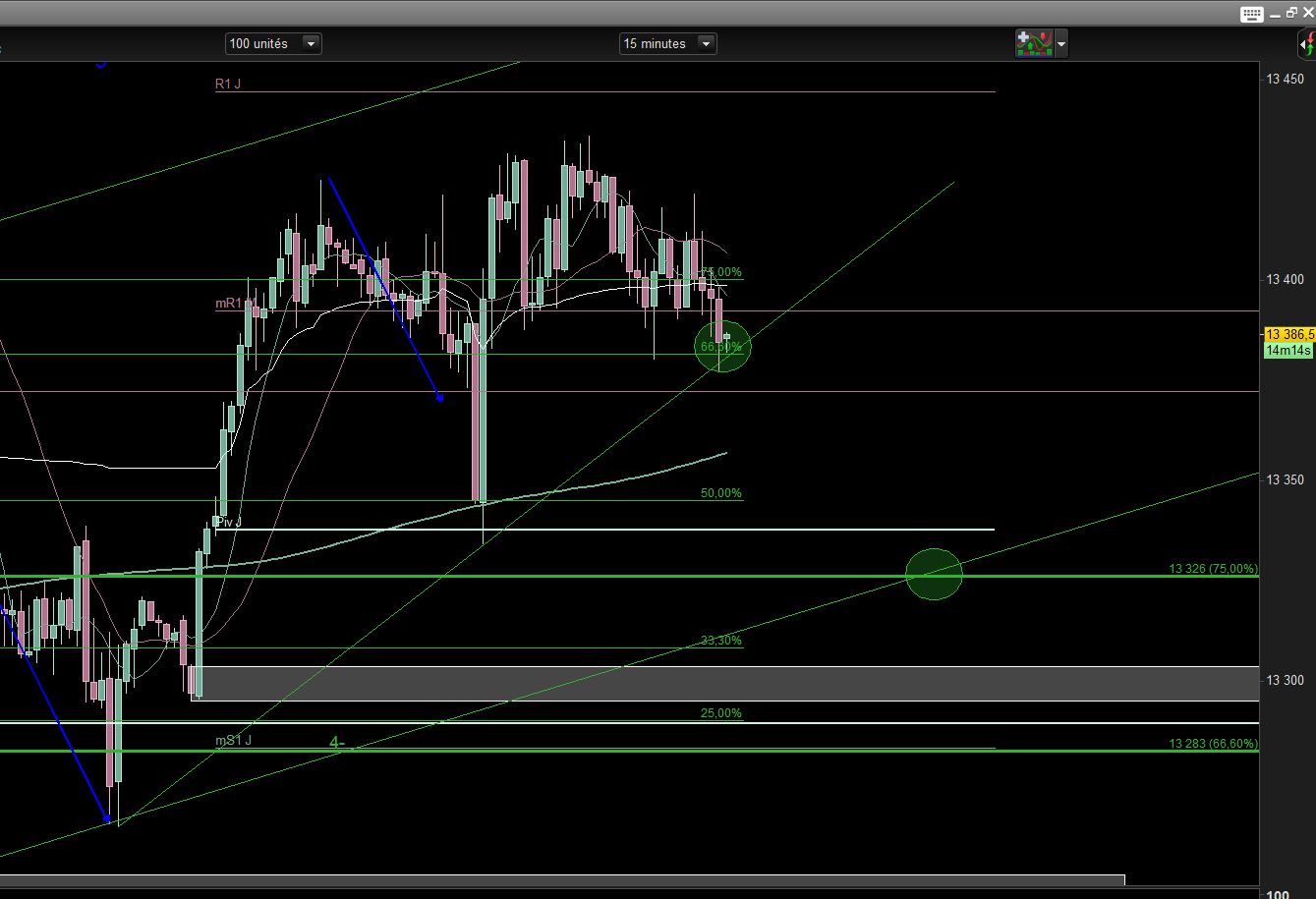Select the 'mR1 J' pivot label
The width and height of the screenshot is (1316, 899).
pos(235,305)
